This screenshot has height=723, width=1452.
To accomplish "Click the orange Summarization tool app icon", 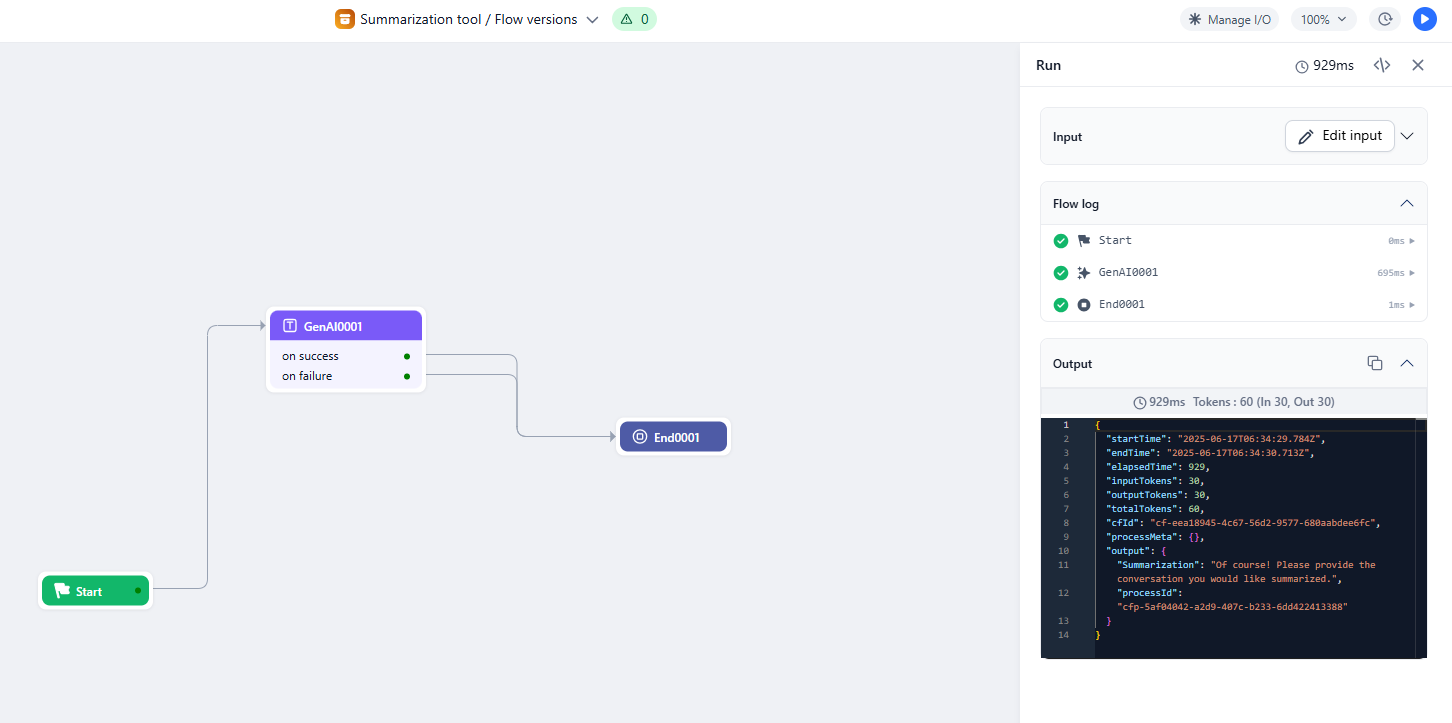I will click(x=345, y=19).
